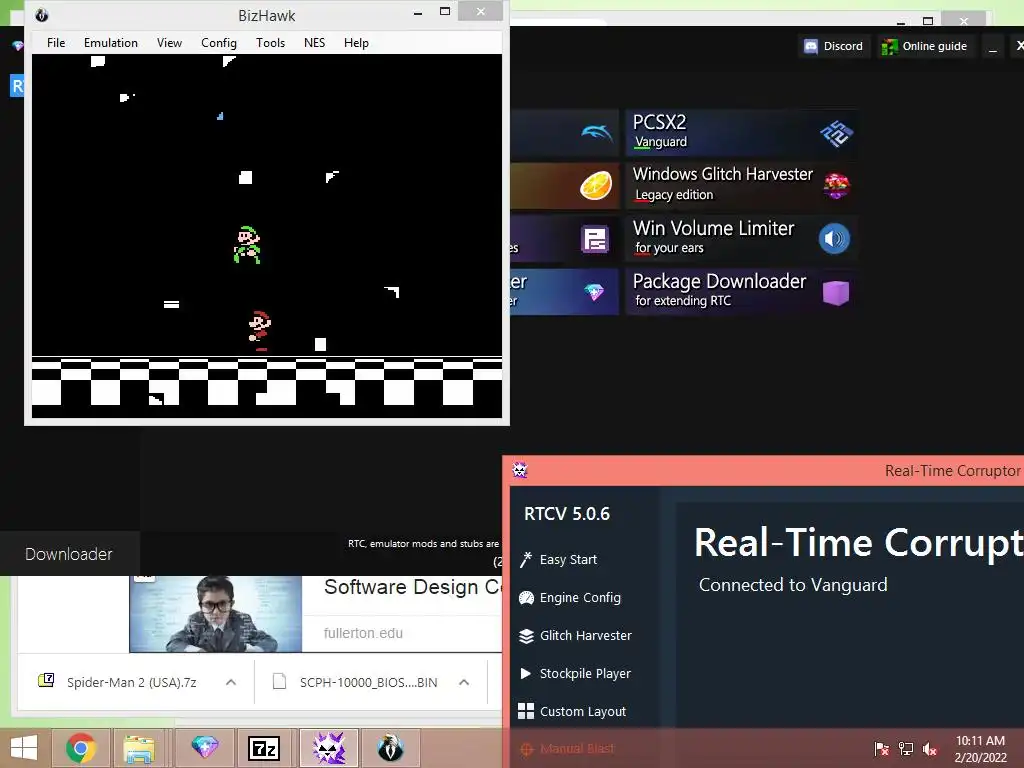The image size is (1024, 768).
Task: Click the Easy Start wand icon
Action: coord(526,560)
